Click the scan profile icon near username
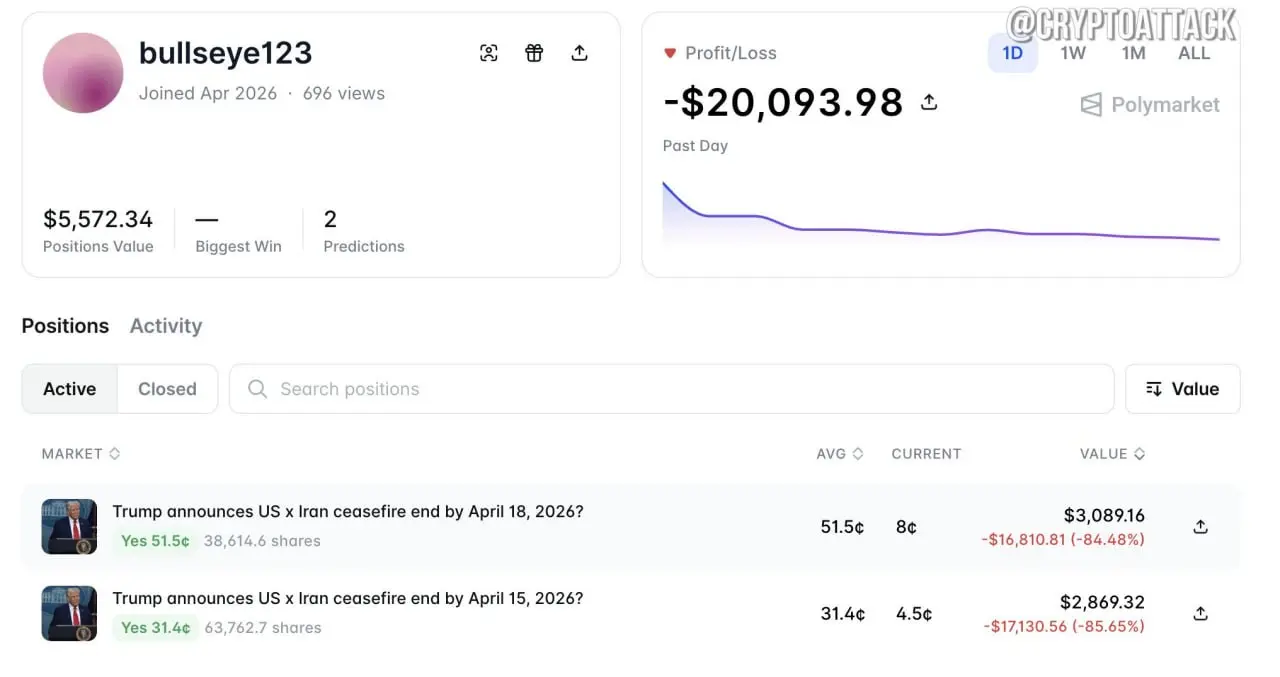 point(489,53)
